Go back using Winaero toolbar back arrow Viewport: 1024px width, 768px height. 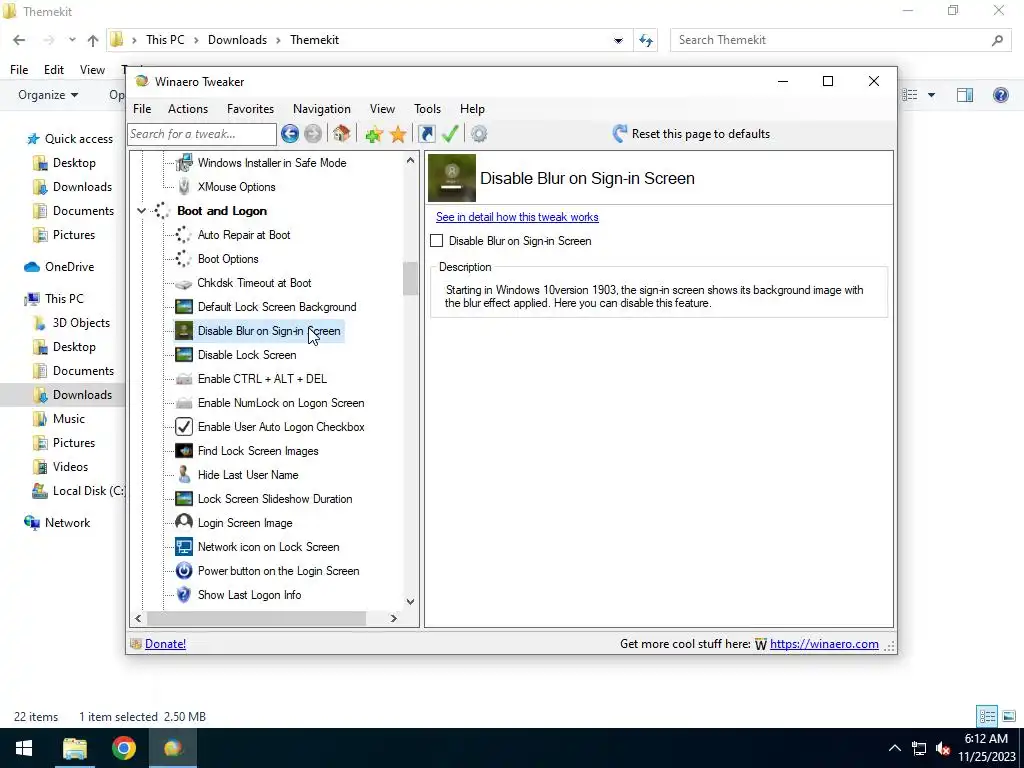click(290, 134)
